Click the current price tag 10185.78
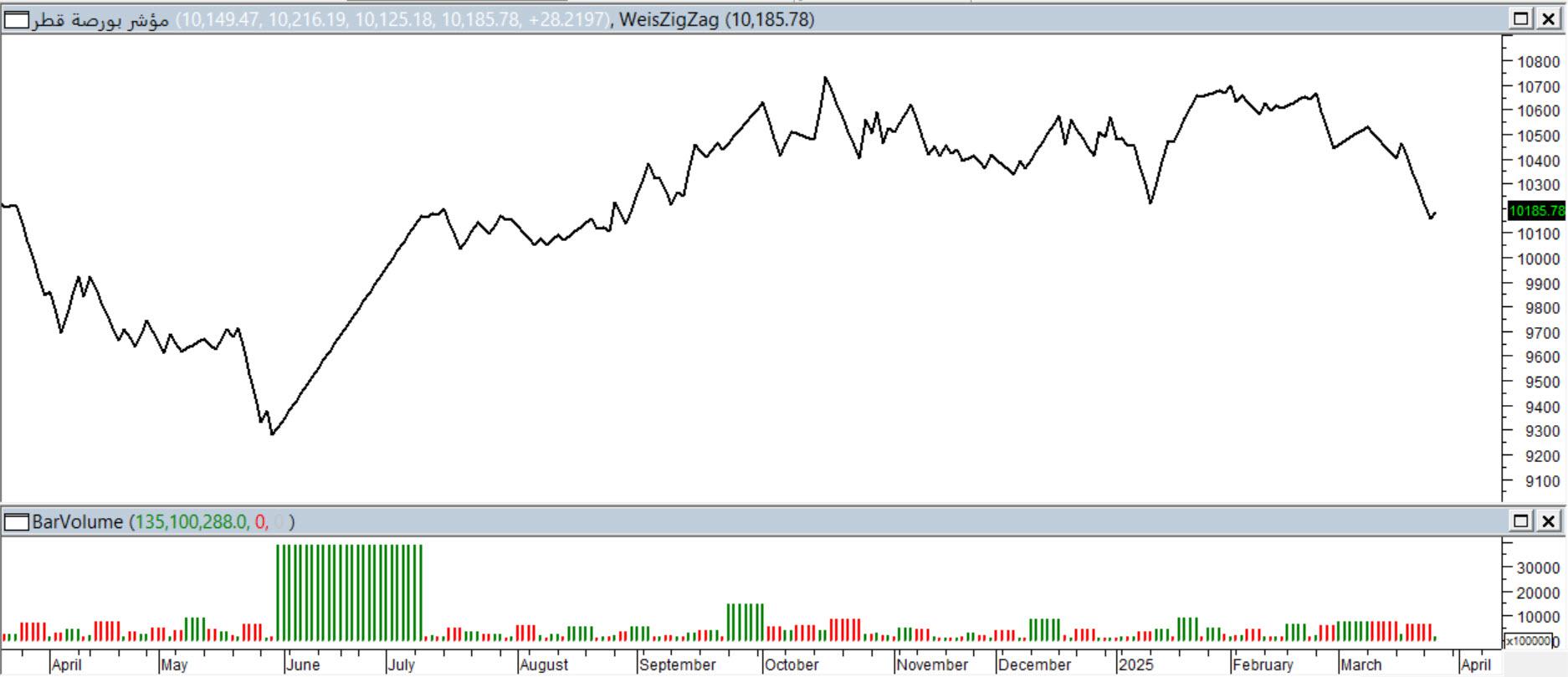This screenshot has width=1568, height=677. tap(1535, 210)
